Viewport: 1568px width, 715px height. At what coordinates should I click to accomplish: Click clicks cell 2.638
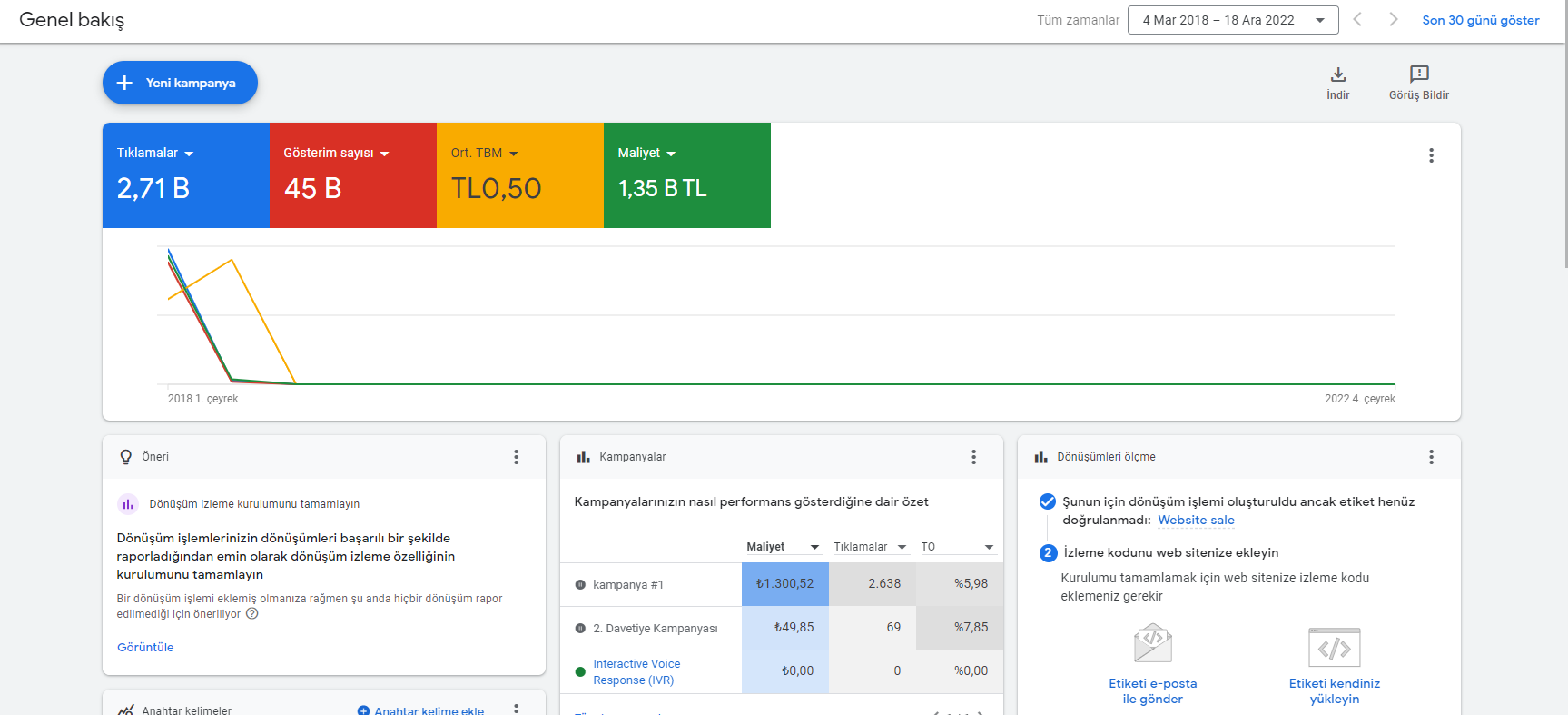(873, 584)
